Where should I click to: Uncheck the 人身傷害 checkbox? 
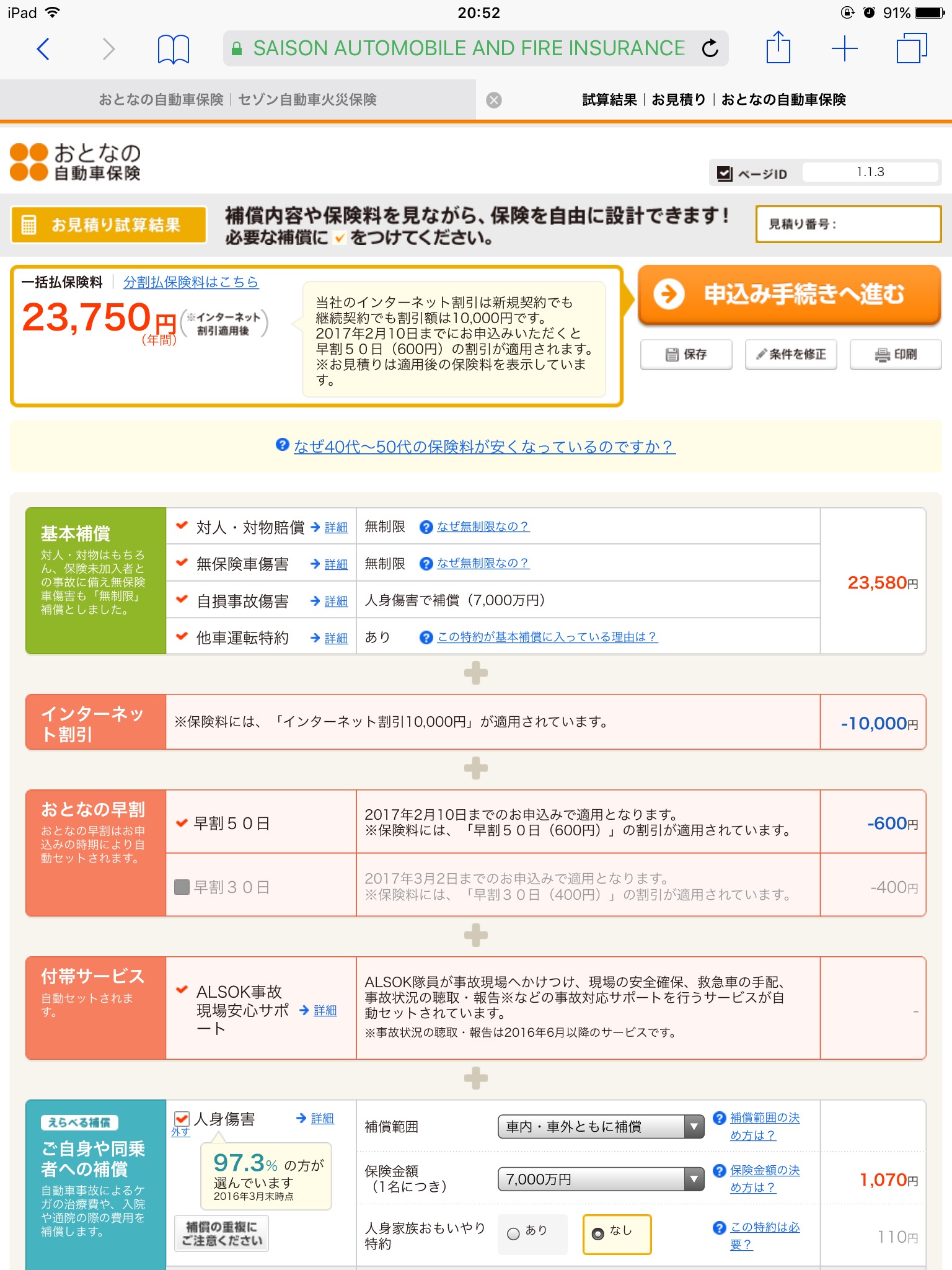pos(182,1119)
